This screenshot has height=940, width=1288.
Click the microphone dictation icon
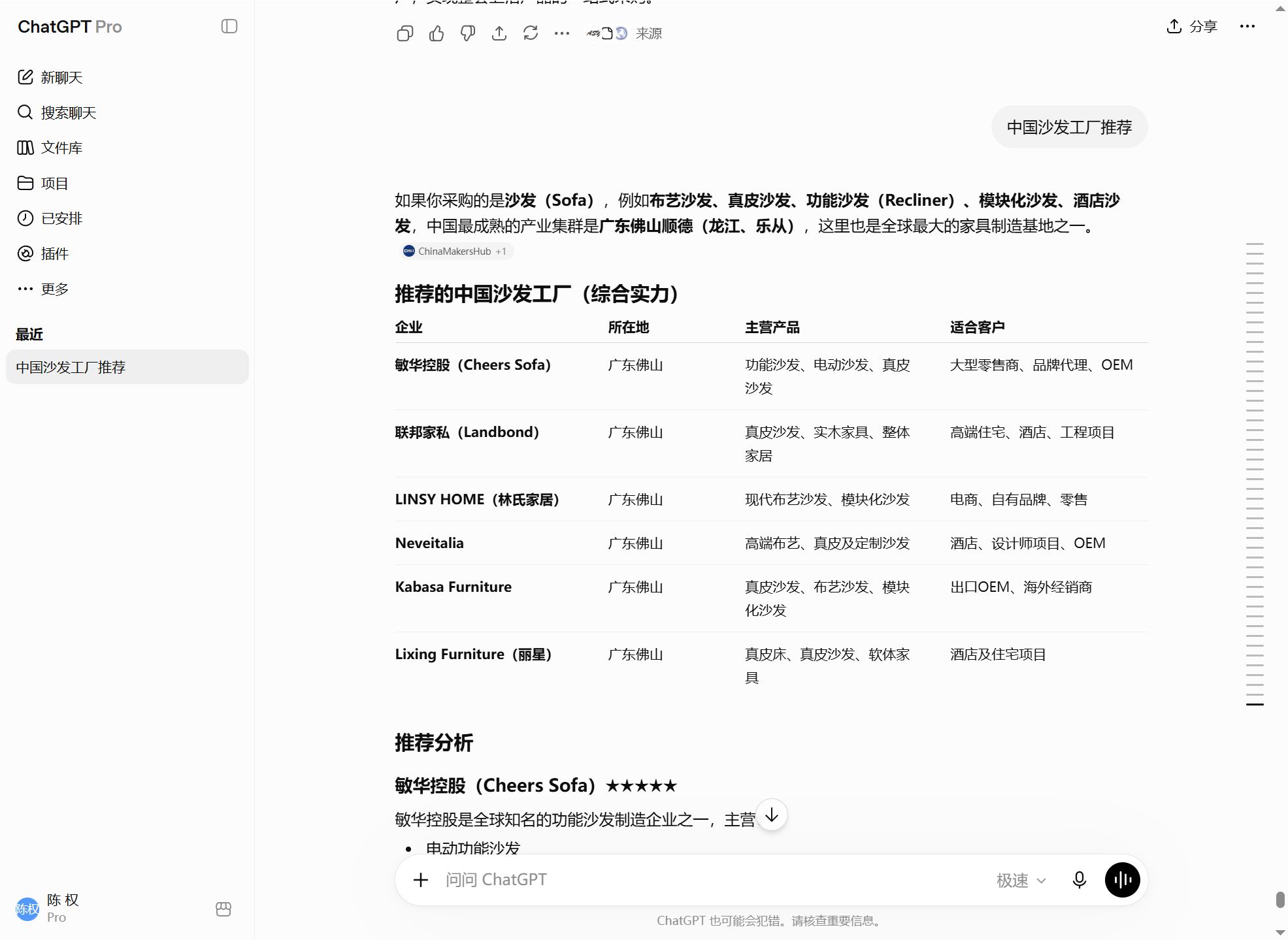(1080, 880)
